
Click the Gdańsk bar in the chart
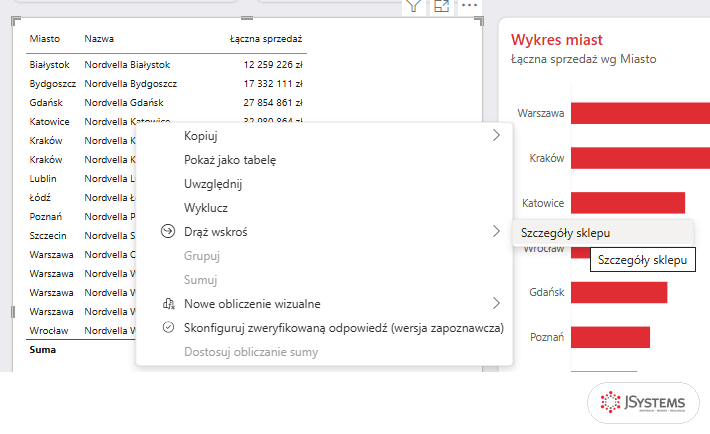(x=619, y=293)
